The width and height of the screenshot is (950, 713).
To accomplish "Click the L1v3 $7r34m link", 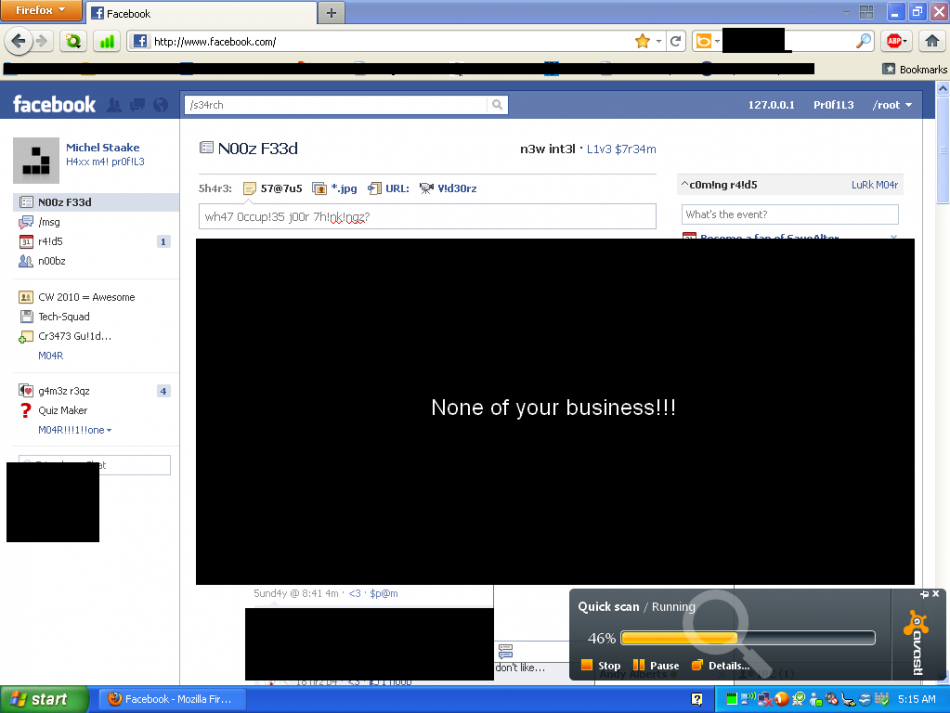I will 621,149.
